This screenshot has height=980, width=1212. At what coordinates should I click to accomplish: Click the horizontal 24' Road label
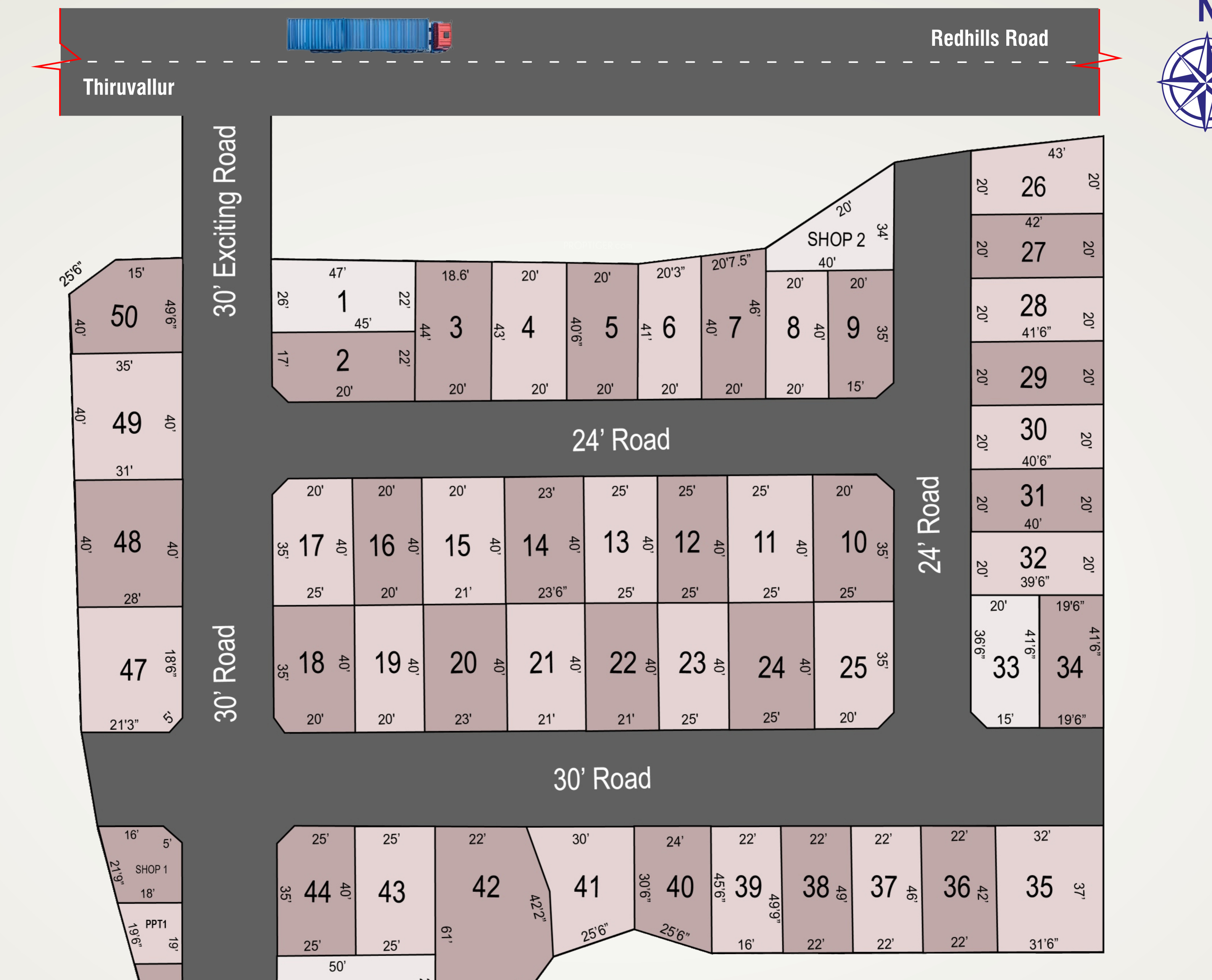point(621,440)
